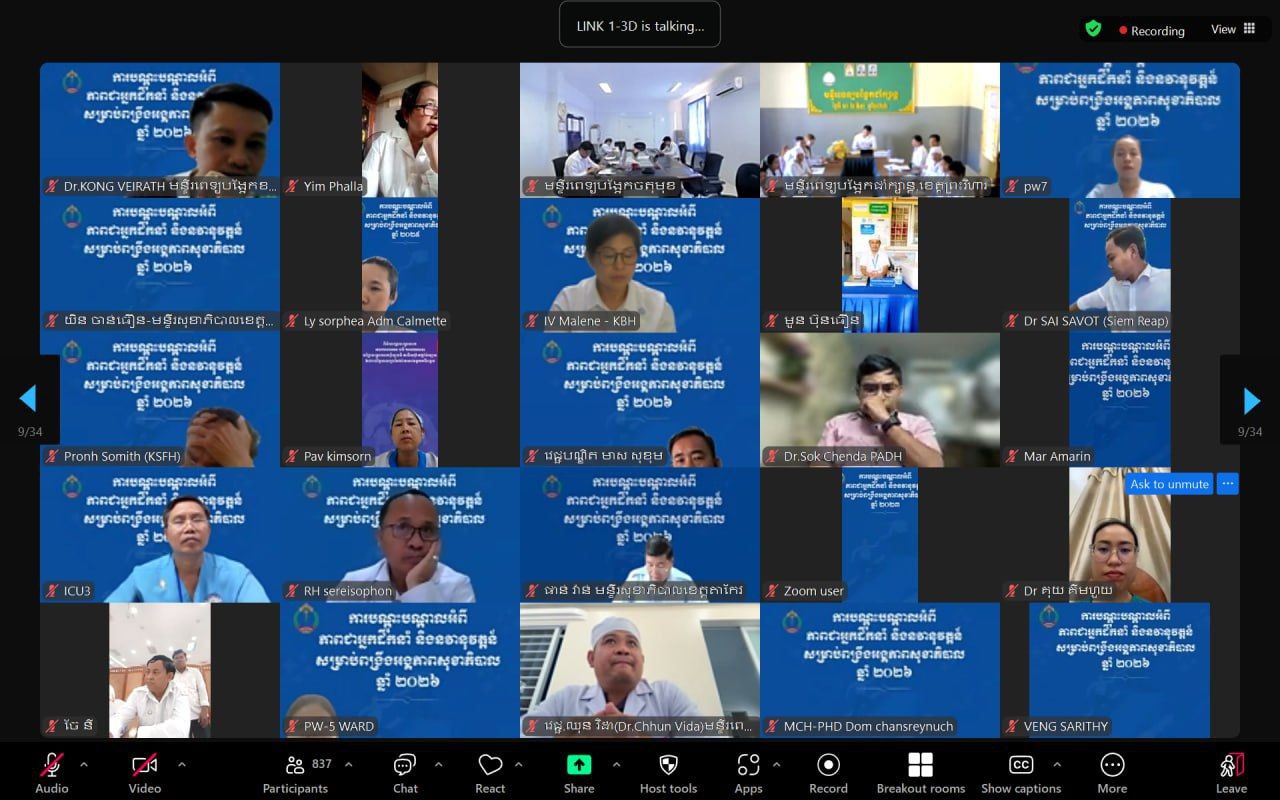Open the Participants panel
This screenshot has height=800, width=1280.
click(295, 766)
